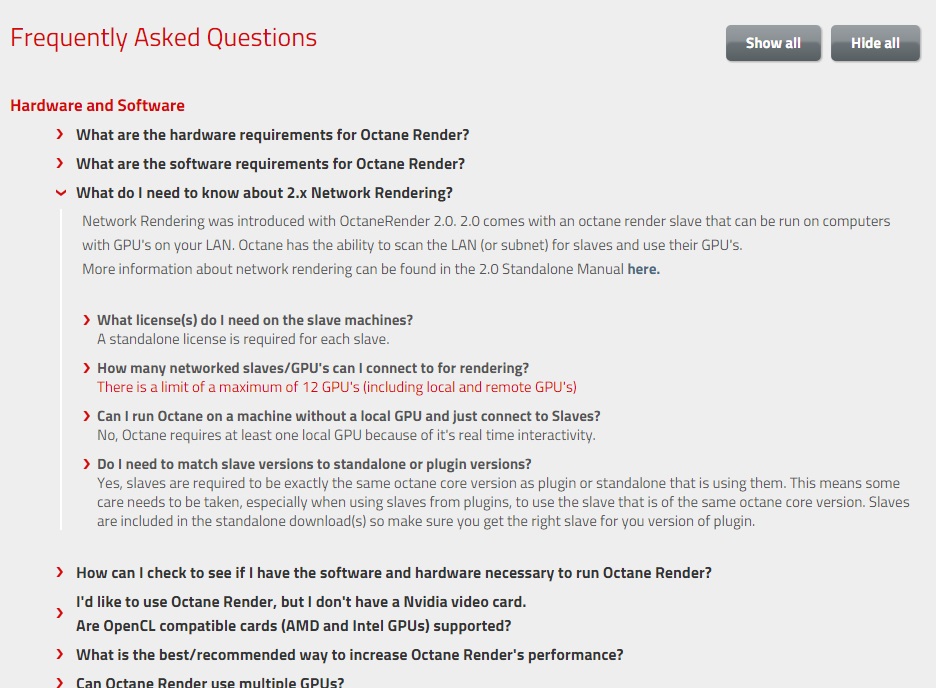Expand the multiple GPUs question chevron
The image size is (936, 688).
[x=61, y=682]
